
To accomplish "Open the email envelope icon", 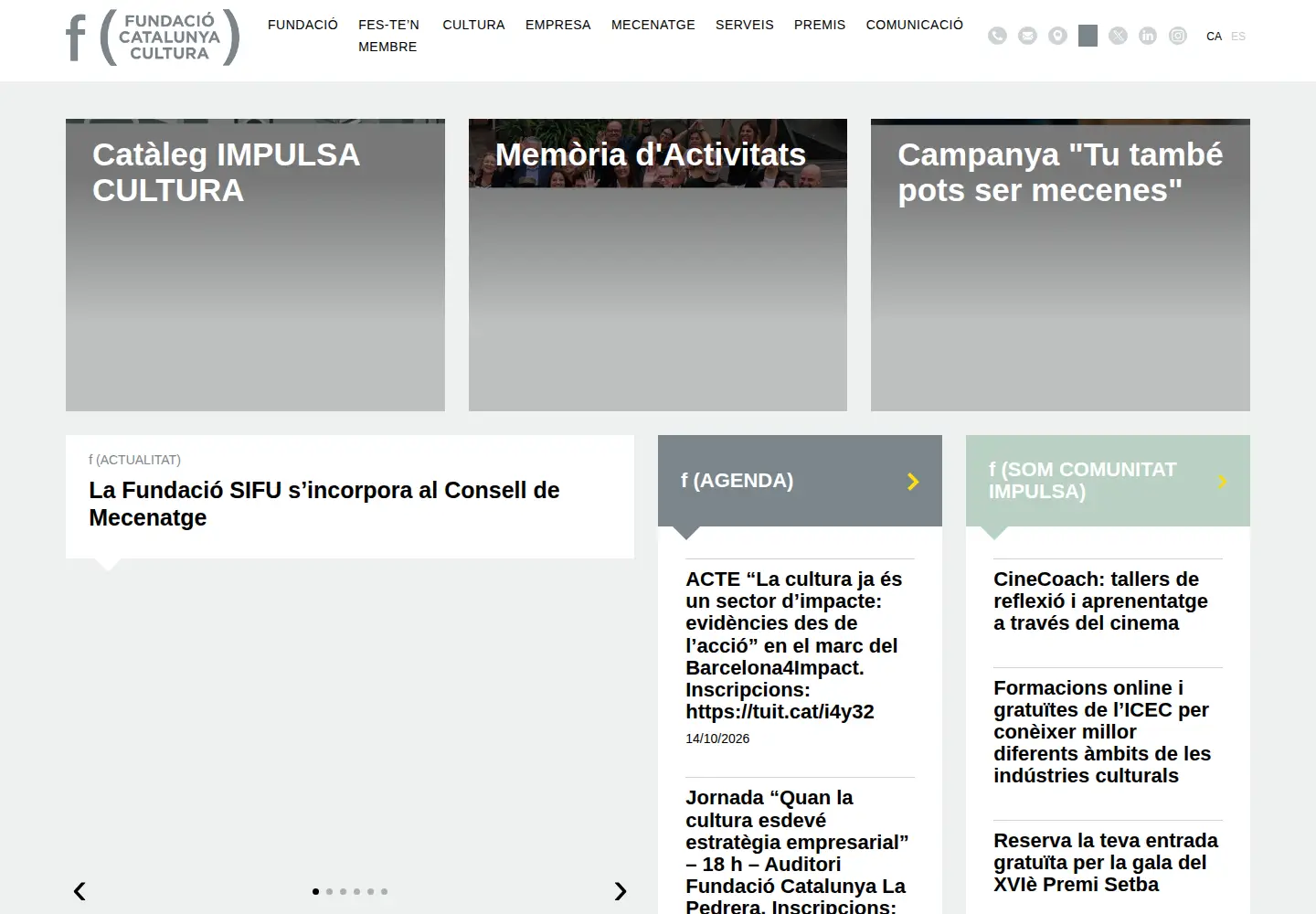I will (1027, 36).
